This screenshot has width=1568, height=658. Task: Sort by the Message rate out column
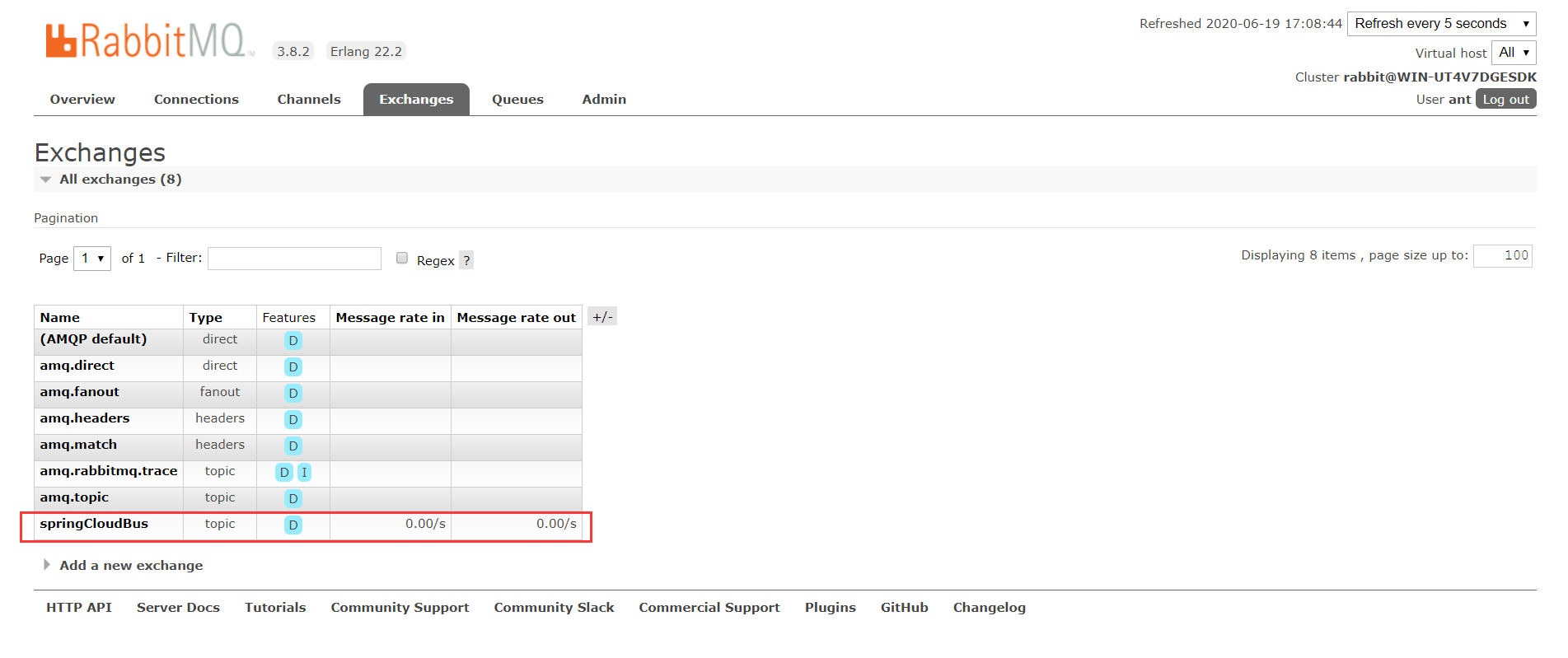517,318
